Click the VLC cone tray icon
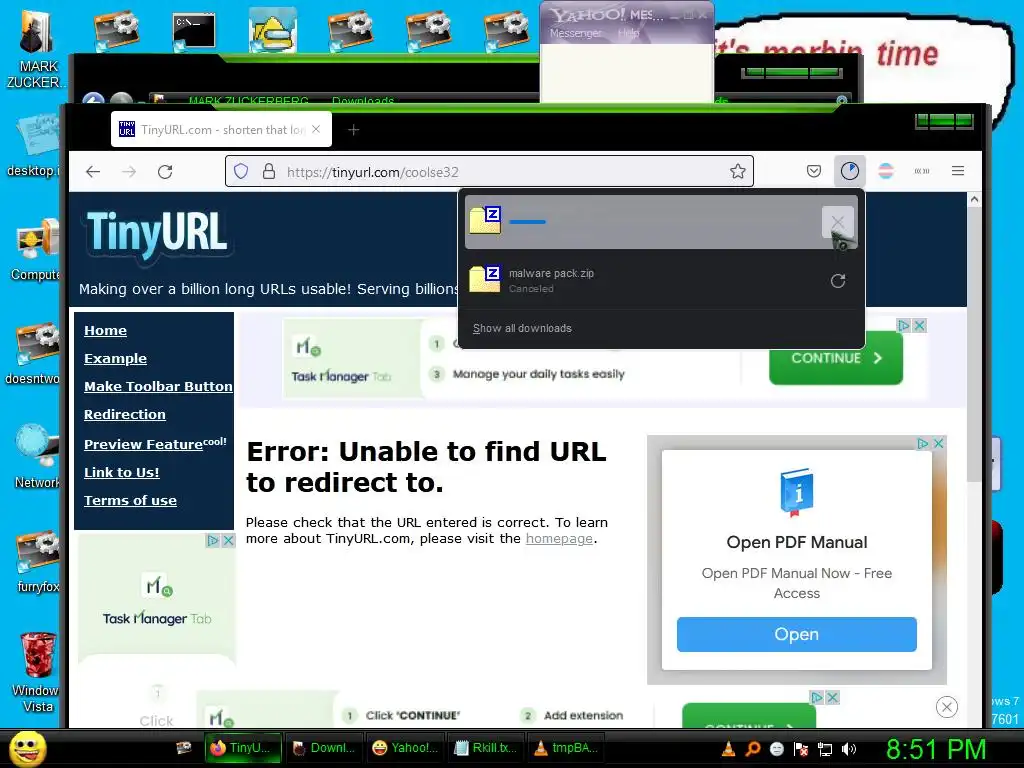Image resolution: width=1024 pixels, height=768 pixels. [728, 749]
